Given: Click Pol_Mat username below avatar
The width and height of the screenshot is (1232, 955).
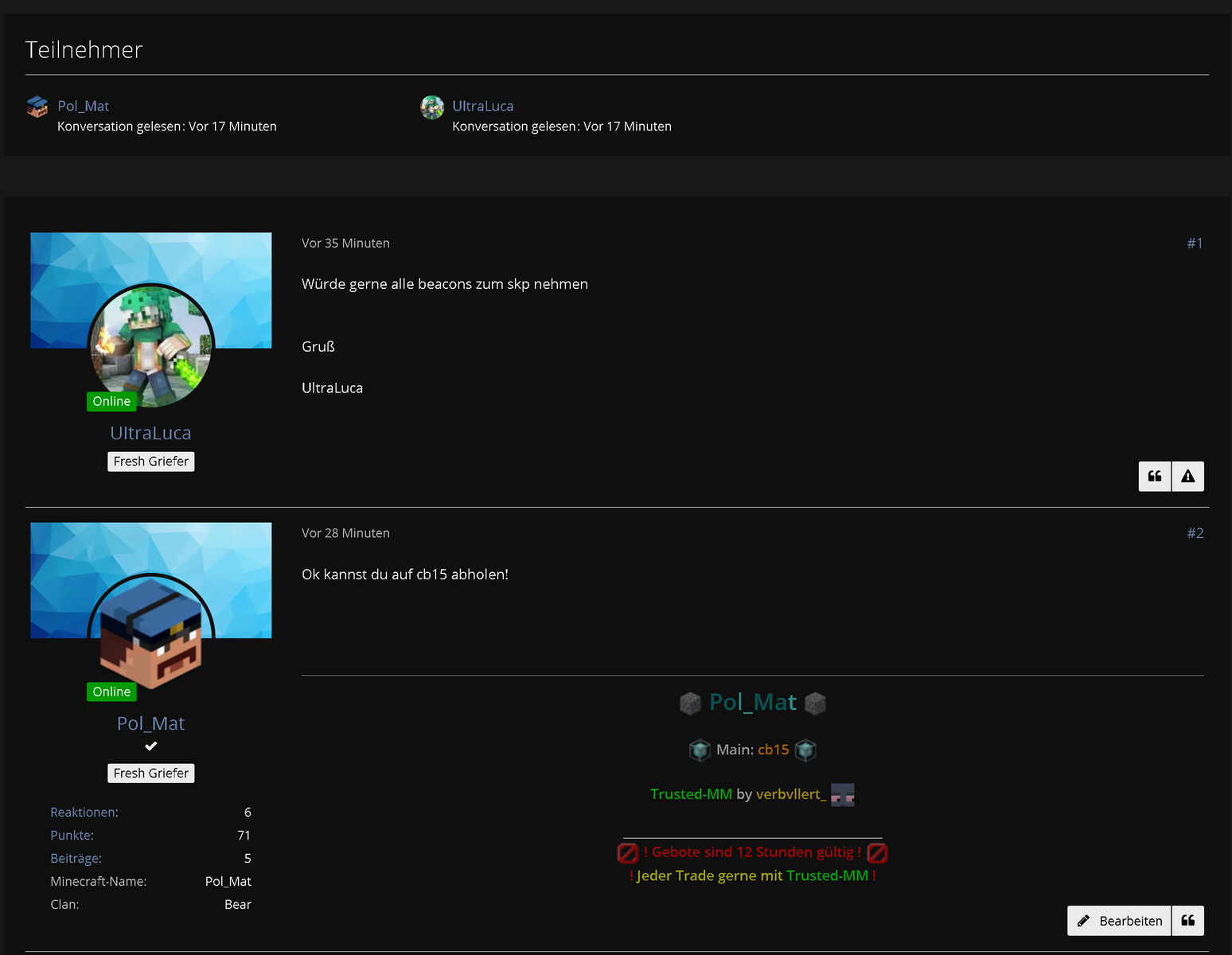Looking at the screenshot, I should pyautogui.click(x=151, y=723).
